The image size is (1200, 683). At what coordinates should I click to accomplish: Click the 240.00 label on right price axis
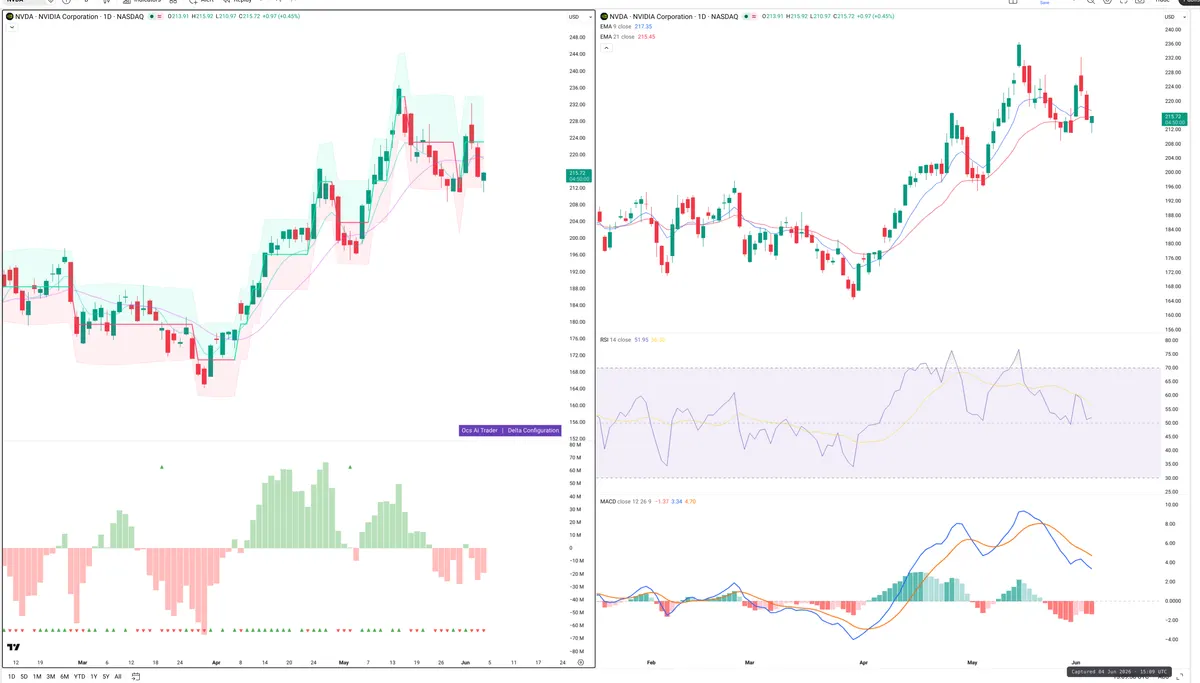[1174, 30]
